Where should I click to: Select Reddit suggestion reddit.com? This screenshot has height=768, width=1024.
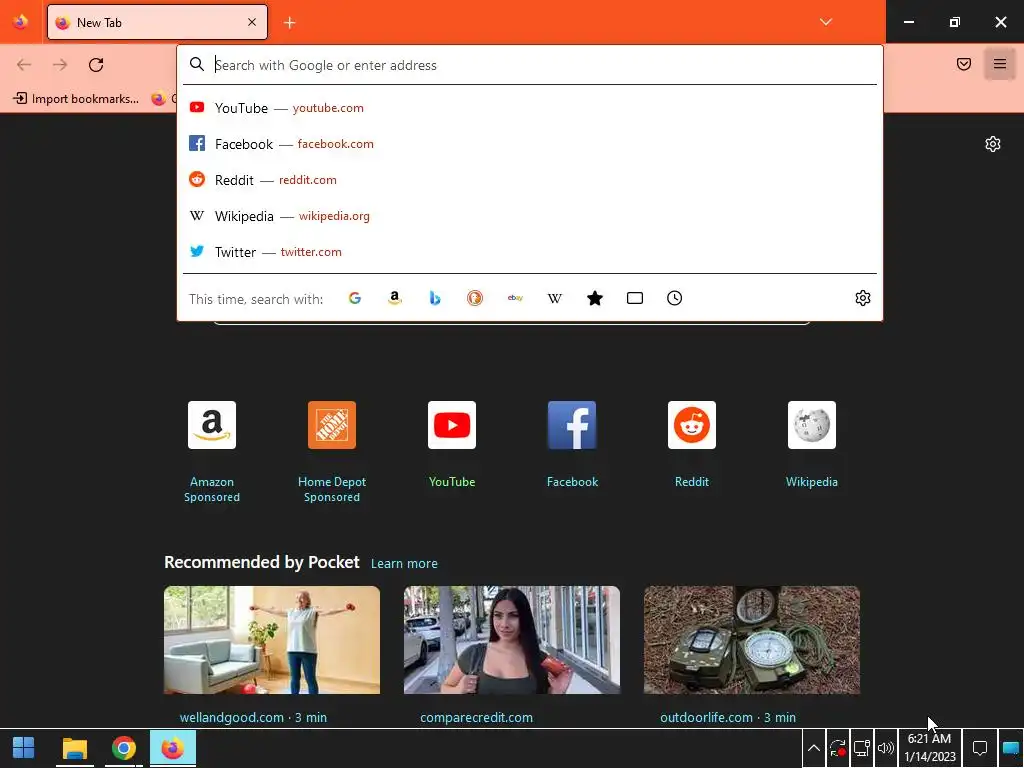pos(530,180)
